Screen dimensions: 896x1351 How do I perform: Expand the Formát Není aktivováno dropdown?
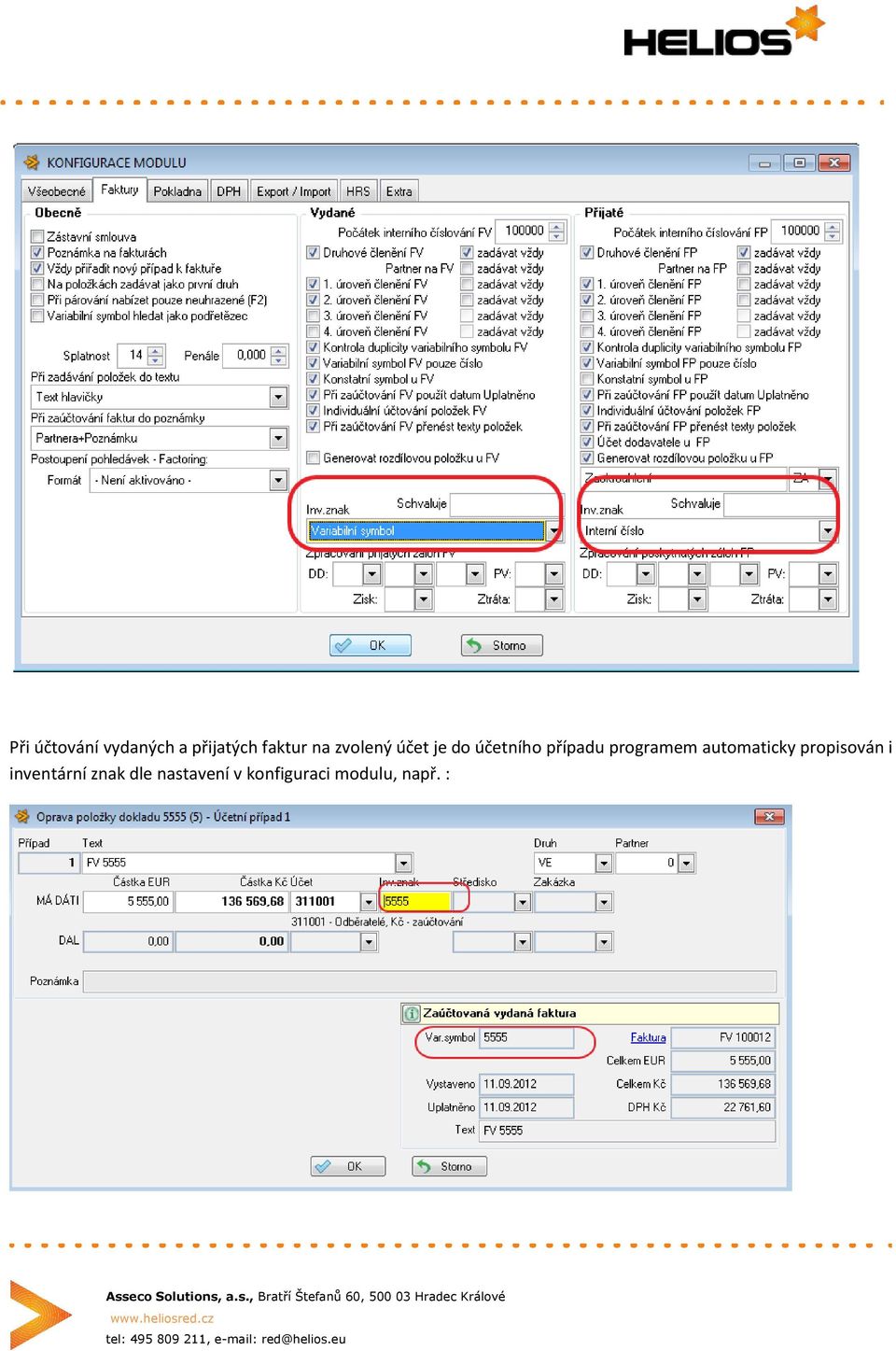[x=278, y=480]
